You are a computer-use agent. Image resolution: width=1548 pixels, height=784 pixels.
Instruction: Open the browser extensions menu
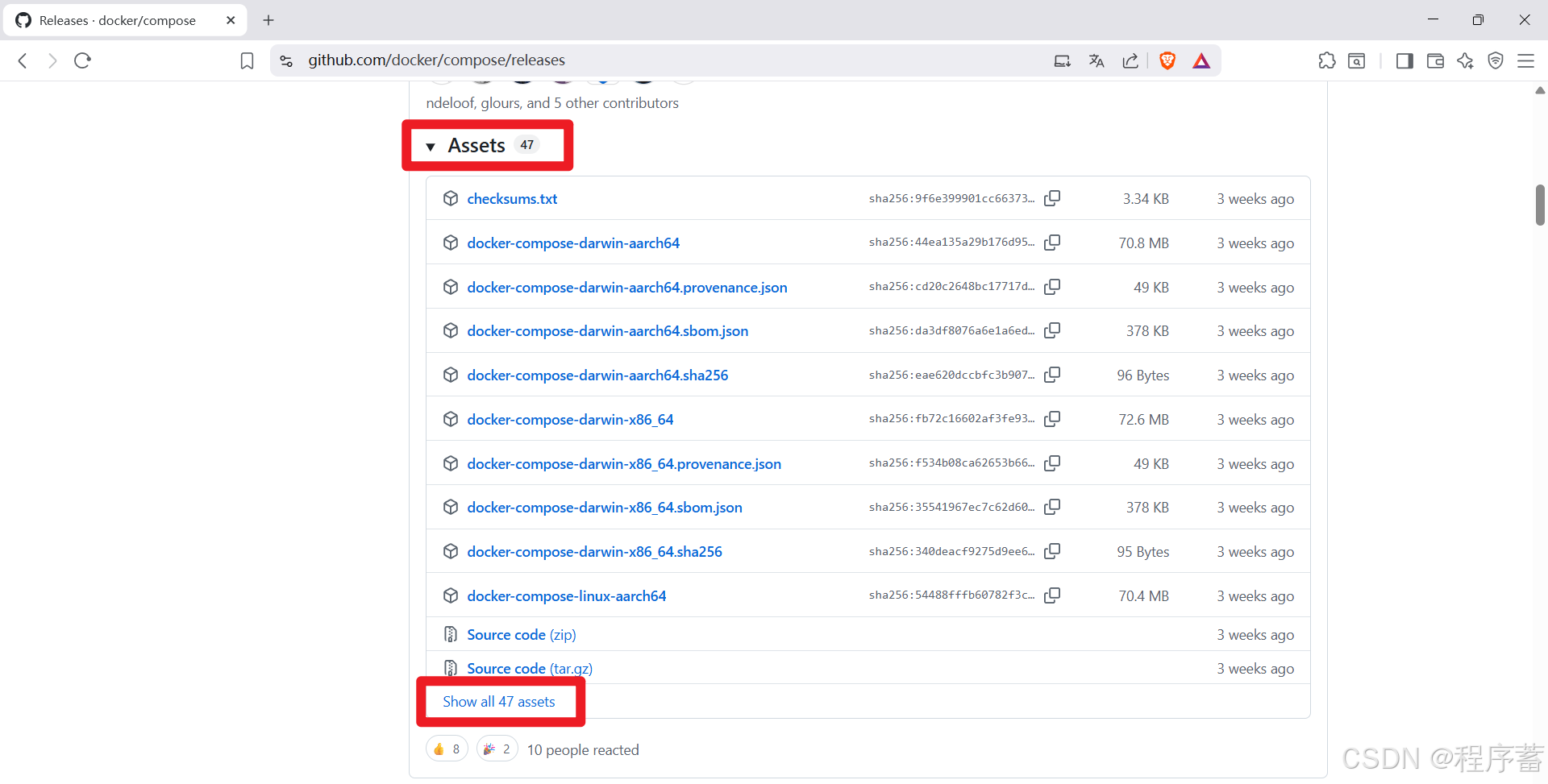1326,60
